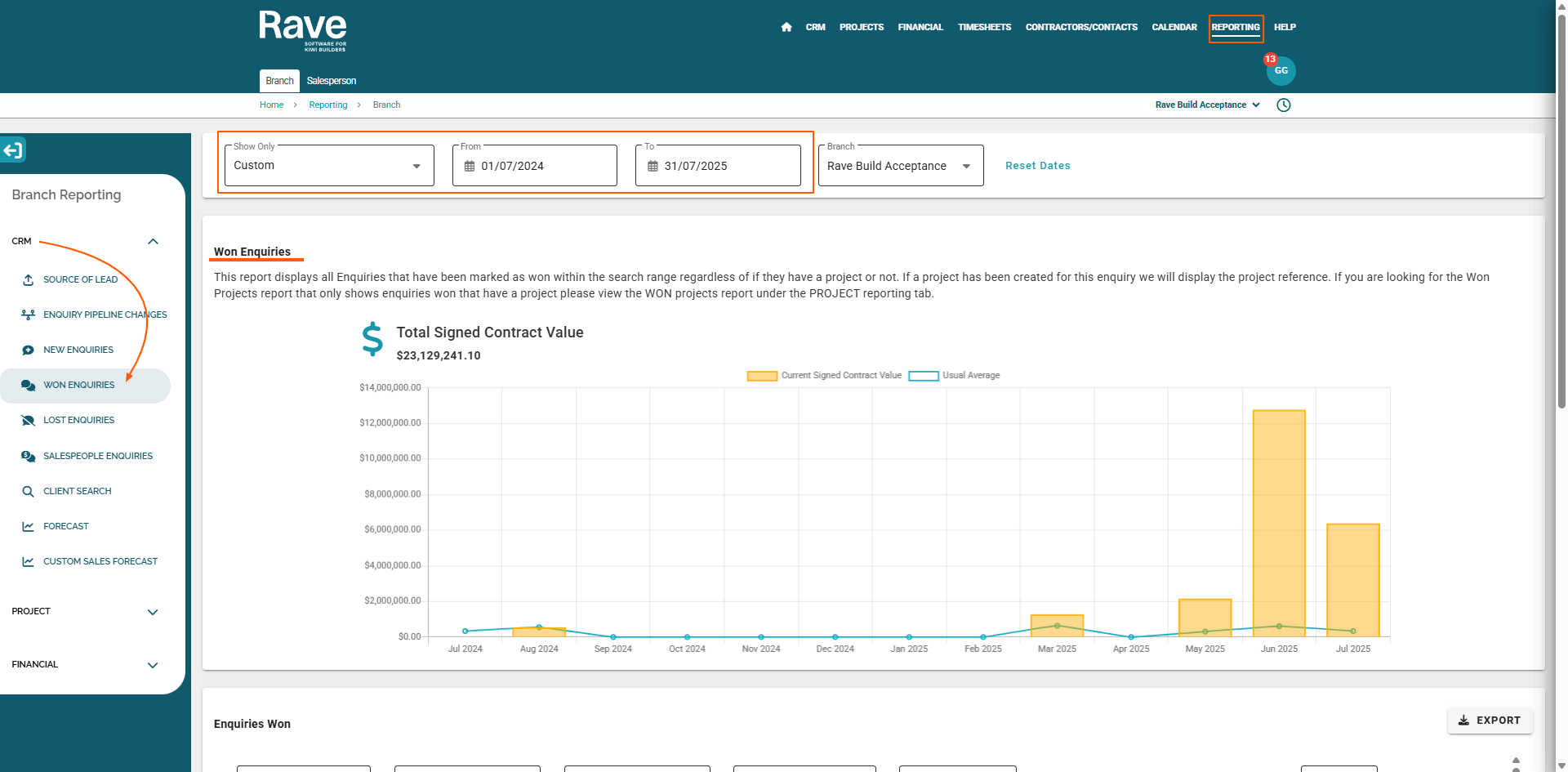Screen dimensions: 1568x772
Task: Expand the FINANCIAL section chevron
Action: [153, 665]
